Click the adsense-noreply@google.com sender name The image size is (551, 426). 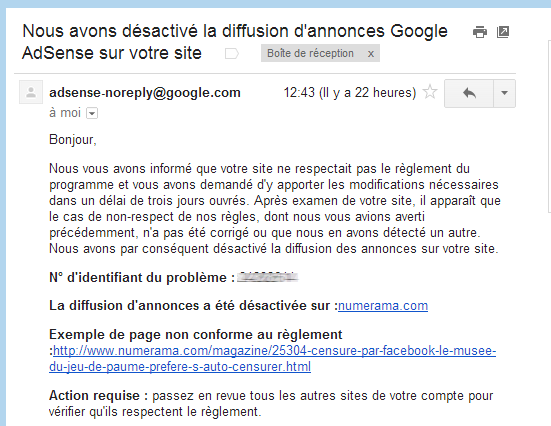pos(145,93)
